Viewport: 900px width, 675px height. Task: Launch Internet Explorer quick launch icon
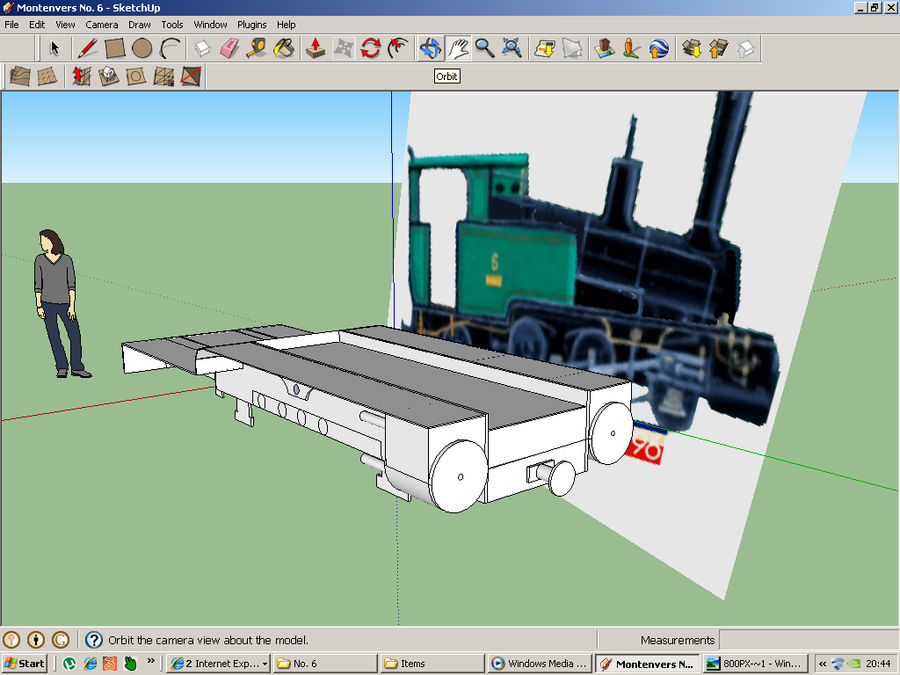[x=90, y=664]
